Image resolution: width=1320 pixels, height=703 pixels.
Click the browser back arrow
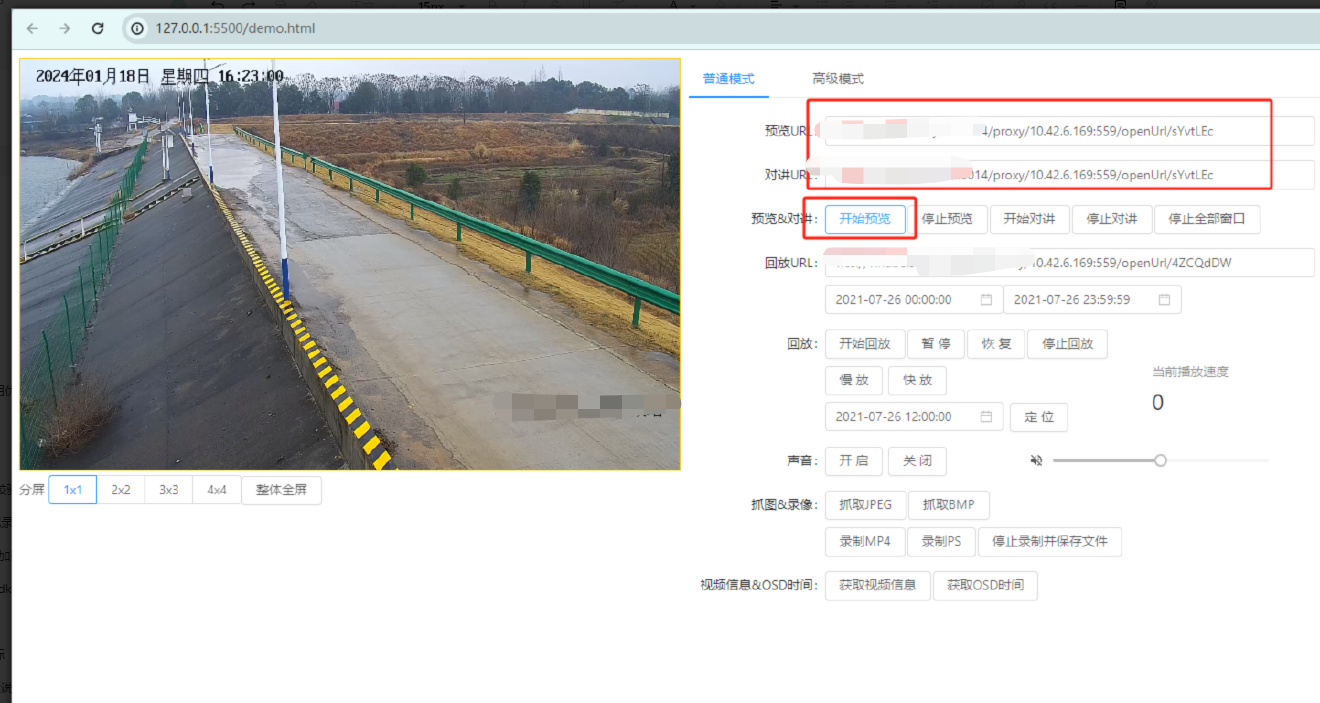(32, 28)
